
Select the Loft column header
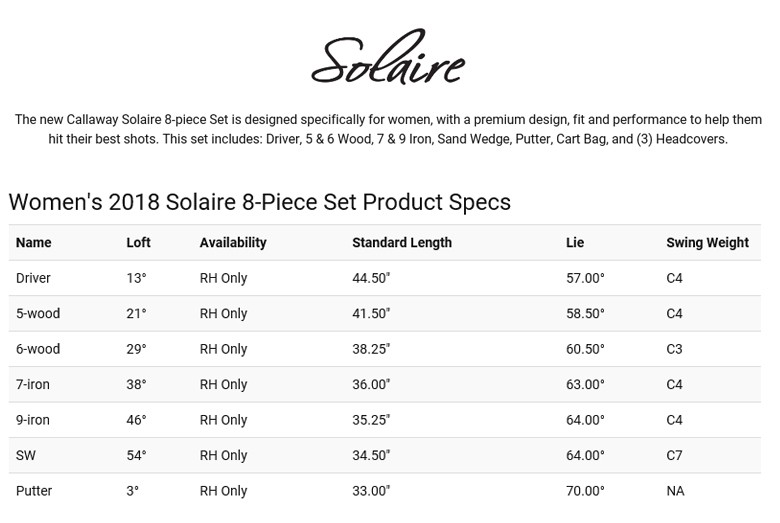point(138,242)
